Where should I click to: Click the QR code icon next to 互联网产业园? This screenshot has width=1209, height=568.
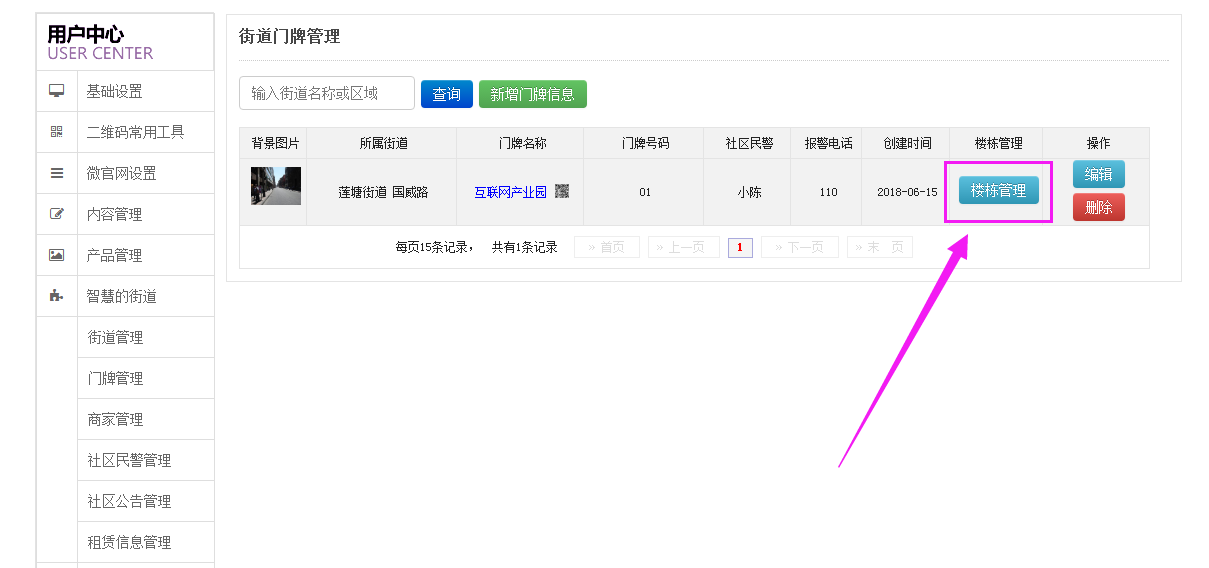point(562,191)
